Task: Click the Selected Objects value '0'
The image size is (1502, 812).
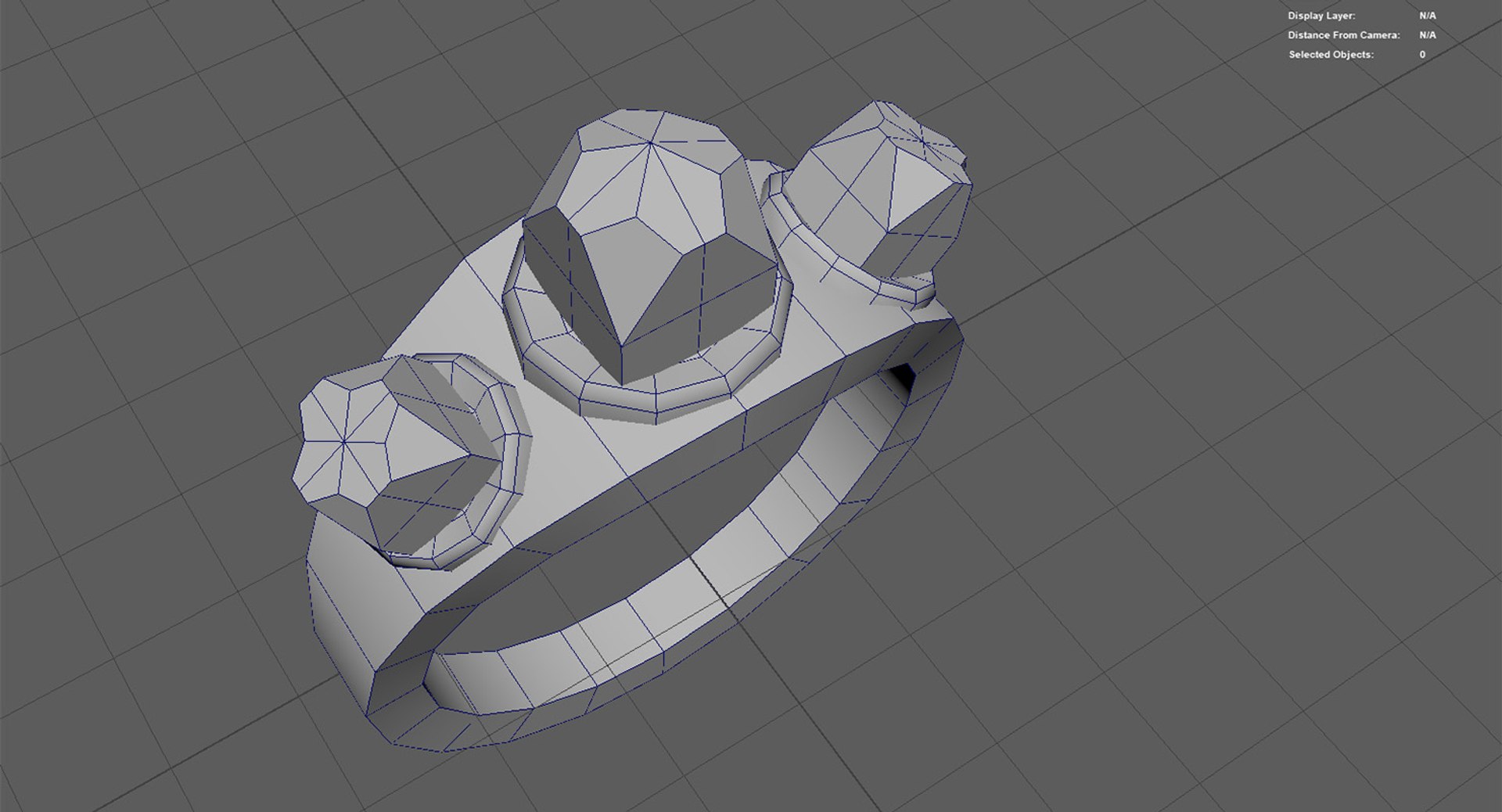Action: coord(1422,55)
